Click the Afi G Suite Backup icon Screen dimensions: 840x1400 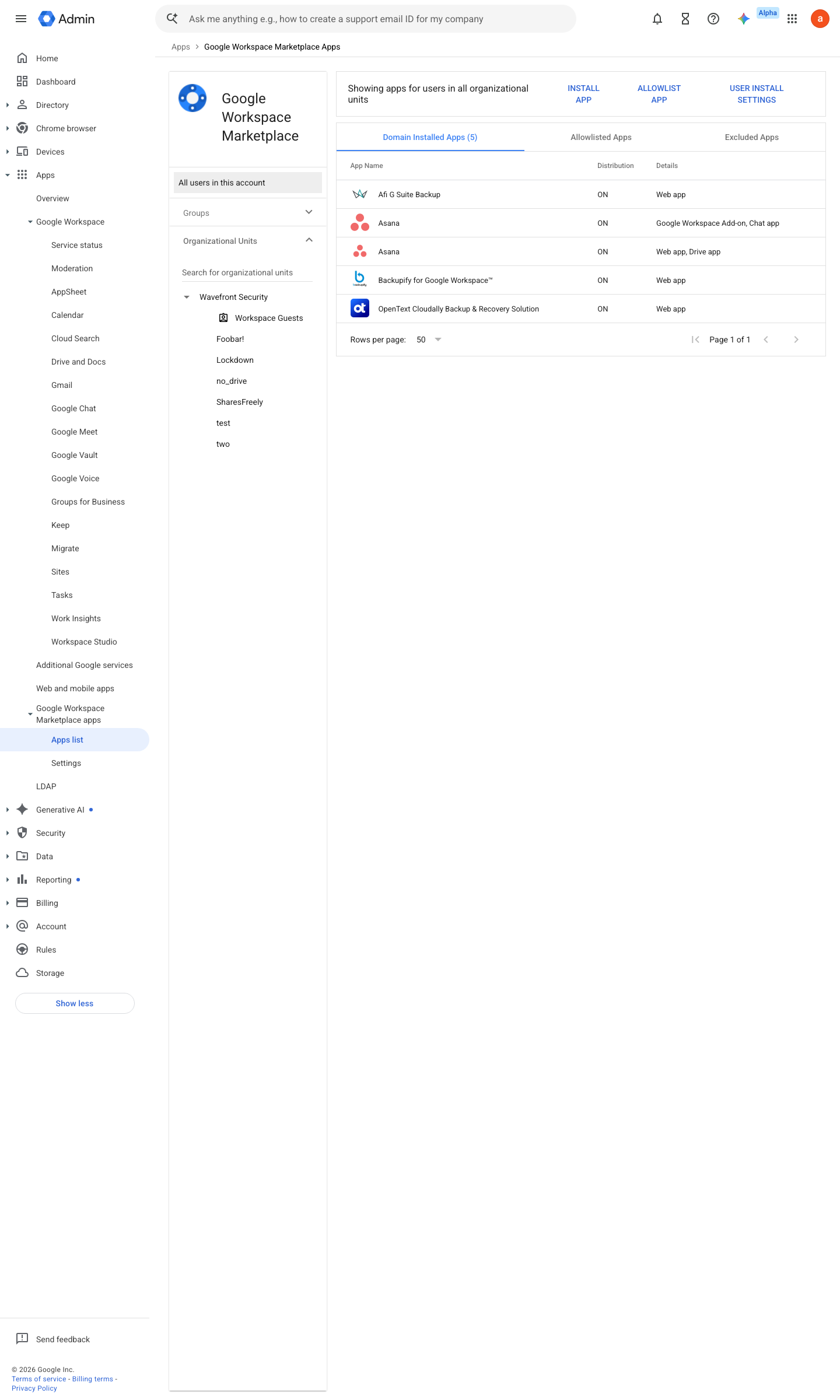[360, 194]
